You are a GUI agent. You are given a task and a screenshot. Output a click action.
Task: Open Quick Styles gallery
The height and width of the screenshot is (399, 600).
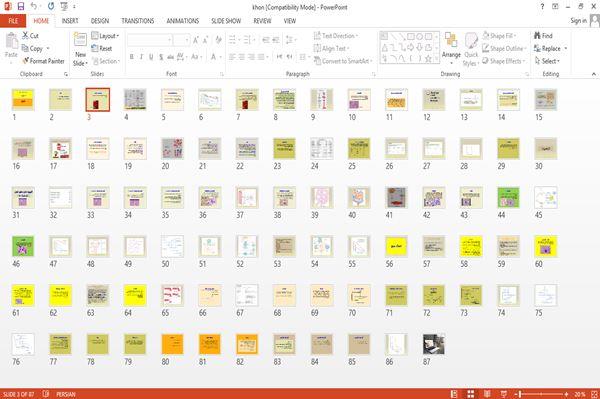coord(471,50)
